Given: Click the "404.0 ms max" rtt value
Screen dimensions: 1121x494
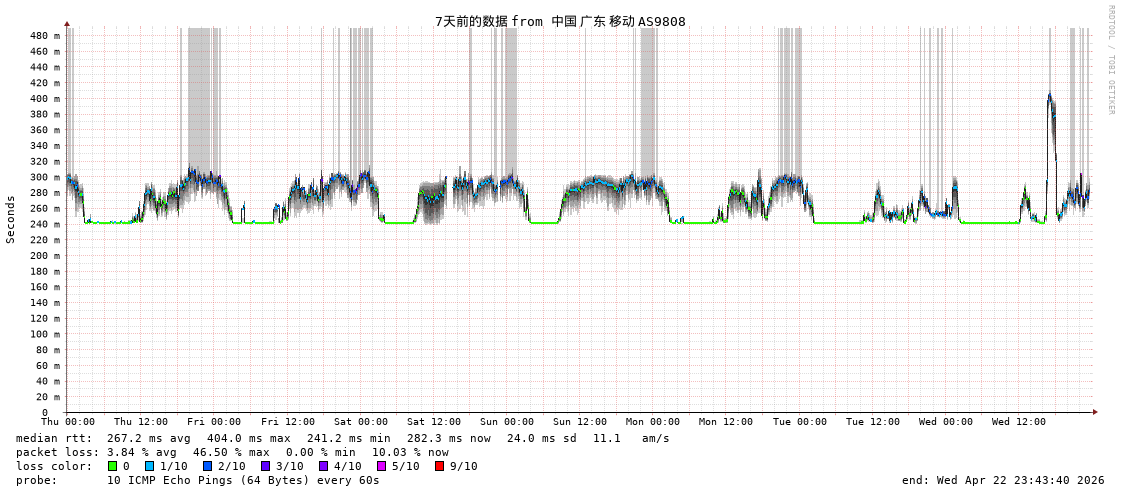Looking at the screenshot, I should click(249, 438).
